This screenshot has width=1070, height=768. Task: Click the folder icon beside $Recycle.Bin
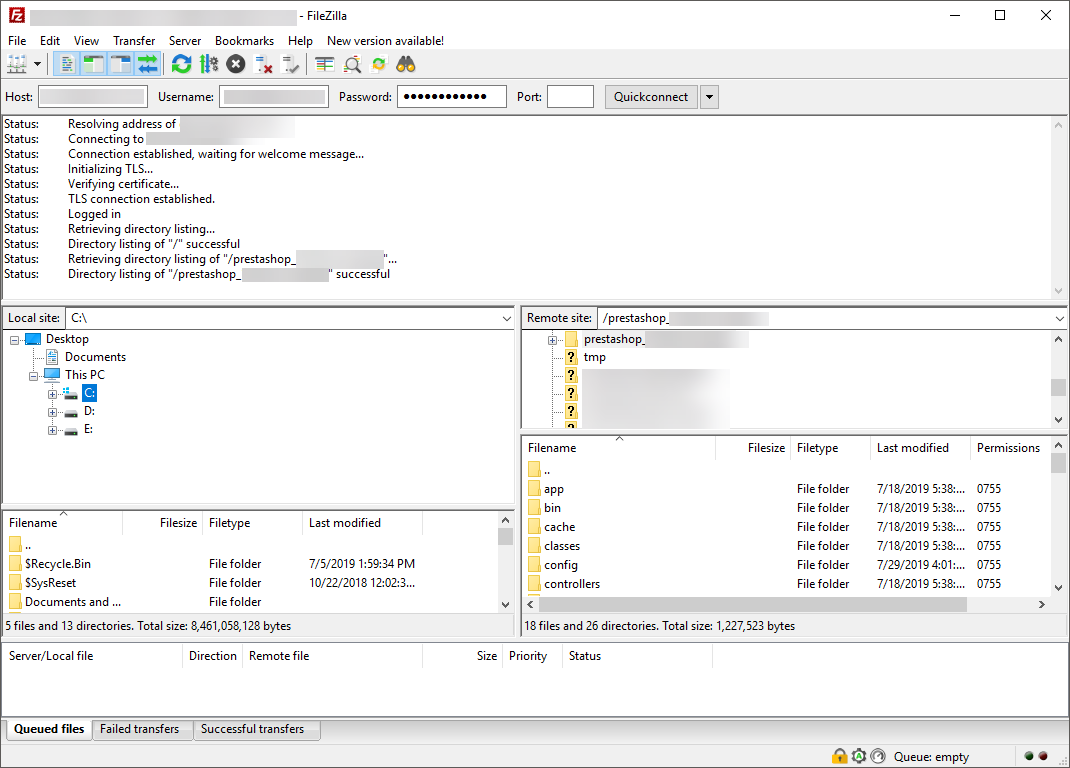(15, 563)
